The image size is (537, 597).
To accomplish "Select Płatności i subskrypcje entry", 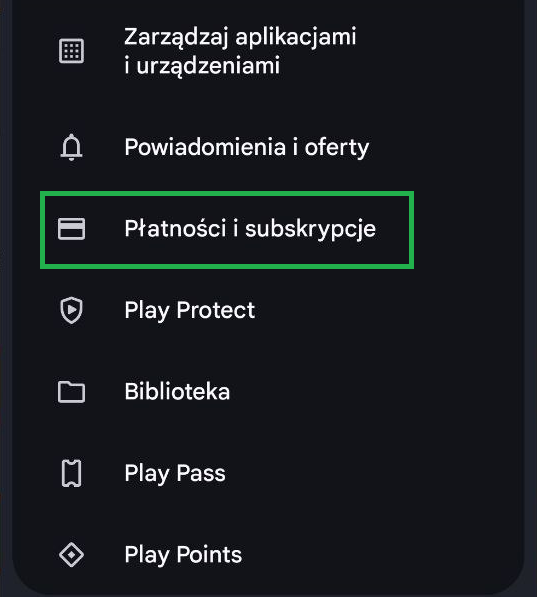I will pyautogui.click(x=227, y=230).
